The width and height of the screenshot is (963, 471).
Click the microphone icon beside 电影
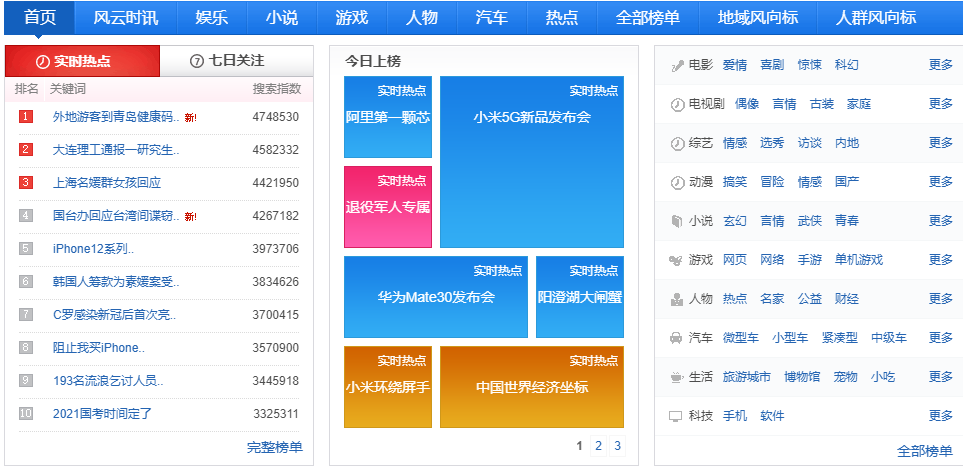[676, 66]
